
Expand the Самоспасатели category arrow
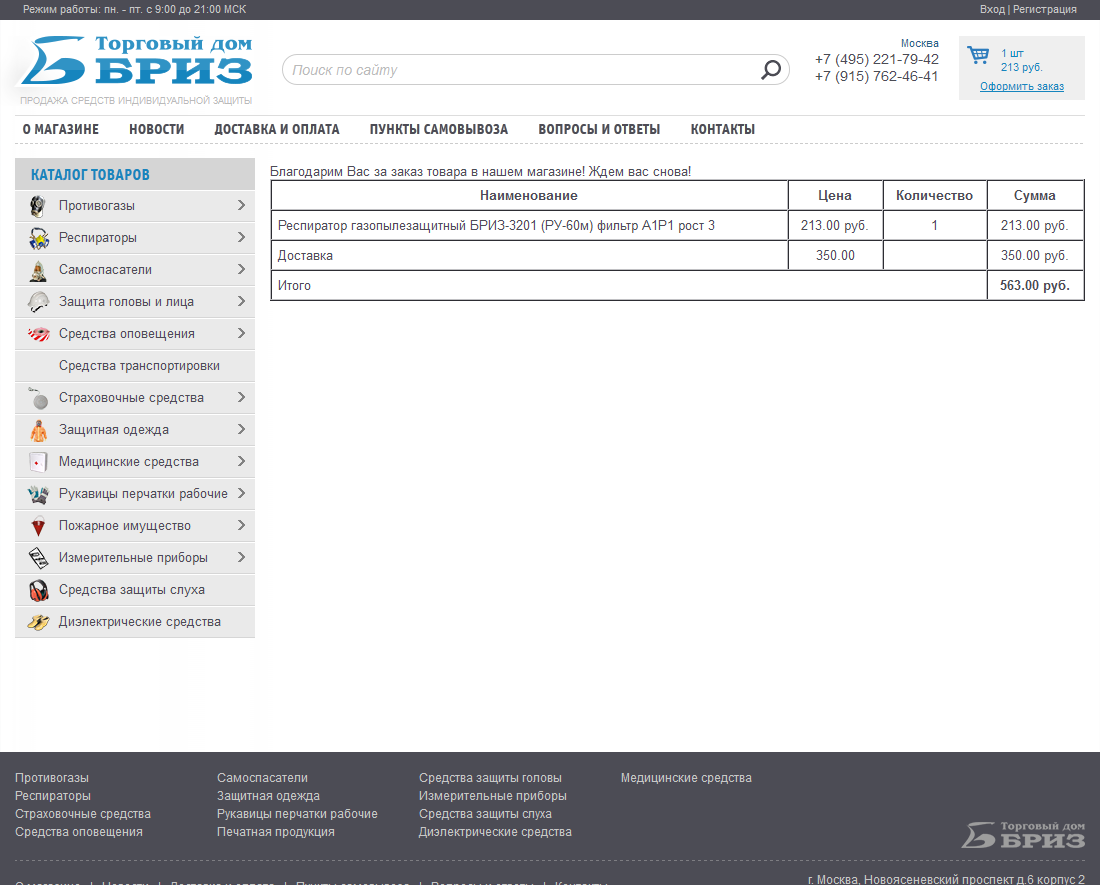[241, 269]
